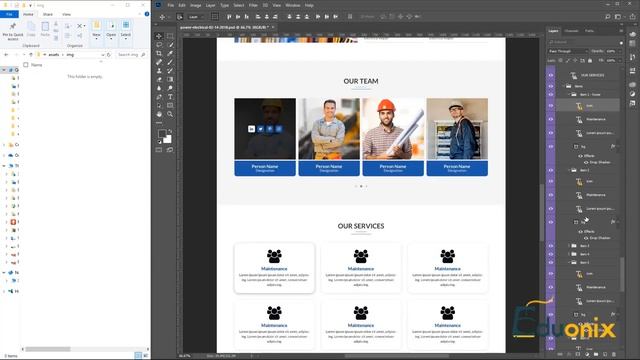The width and height of the screenshot is (640, 360).
Task: Open the Fill value dropdown arrow
Action: click(x=619, y=60)
